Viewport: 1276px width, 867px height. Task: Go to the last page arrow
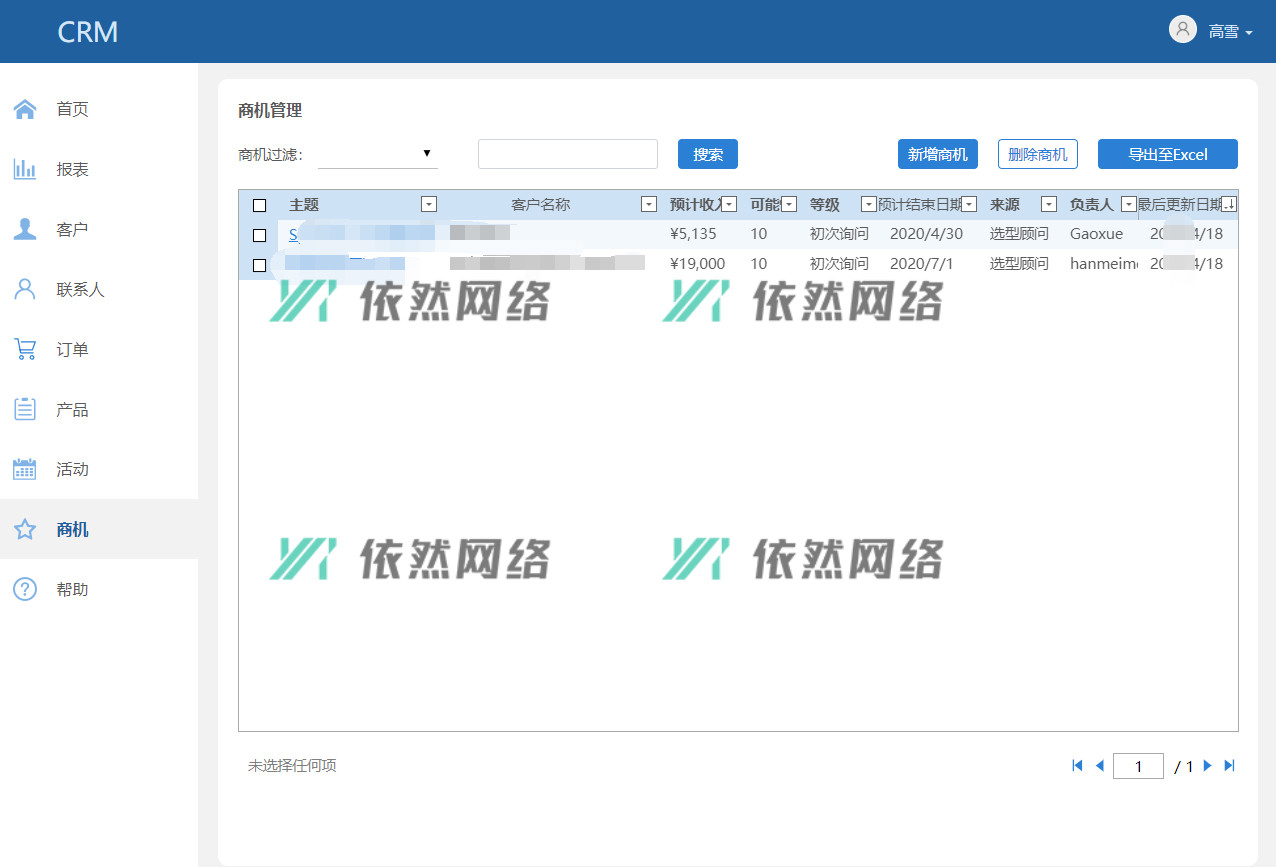[x=1230, y=766]
